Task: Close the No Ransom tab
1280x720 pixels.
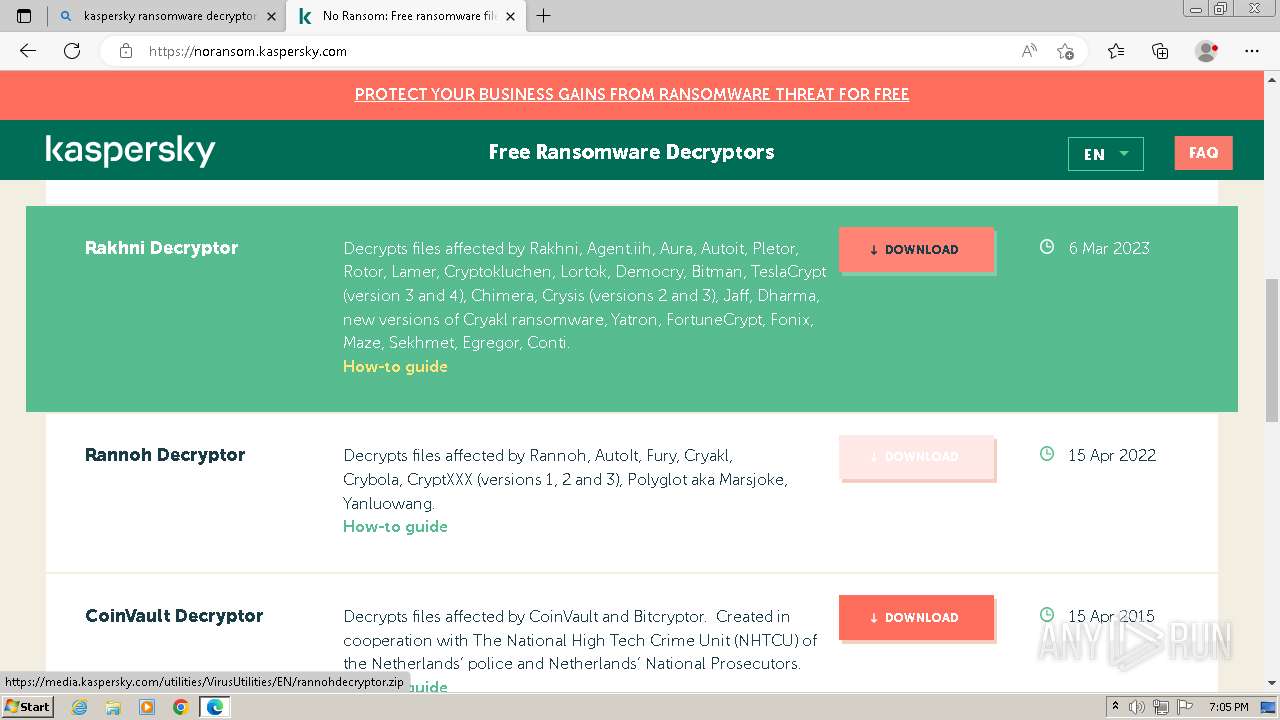Action: (x=511, y=16)
